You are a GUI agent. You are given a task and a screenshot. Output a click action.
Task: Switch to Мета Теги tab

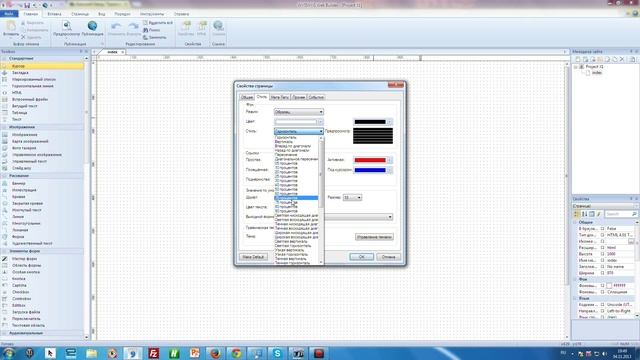tap(280, 97)
